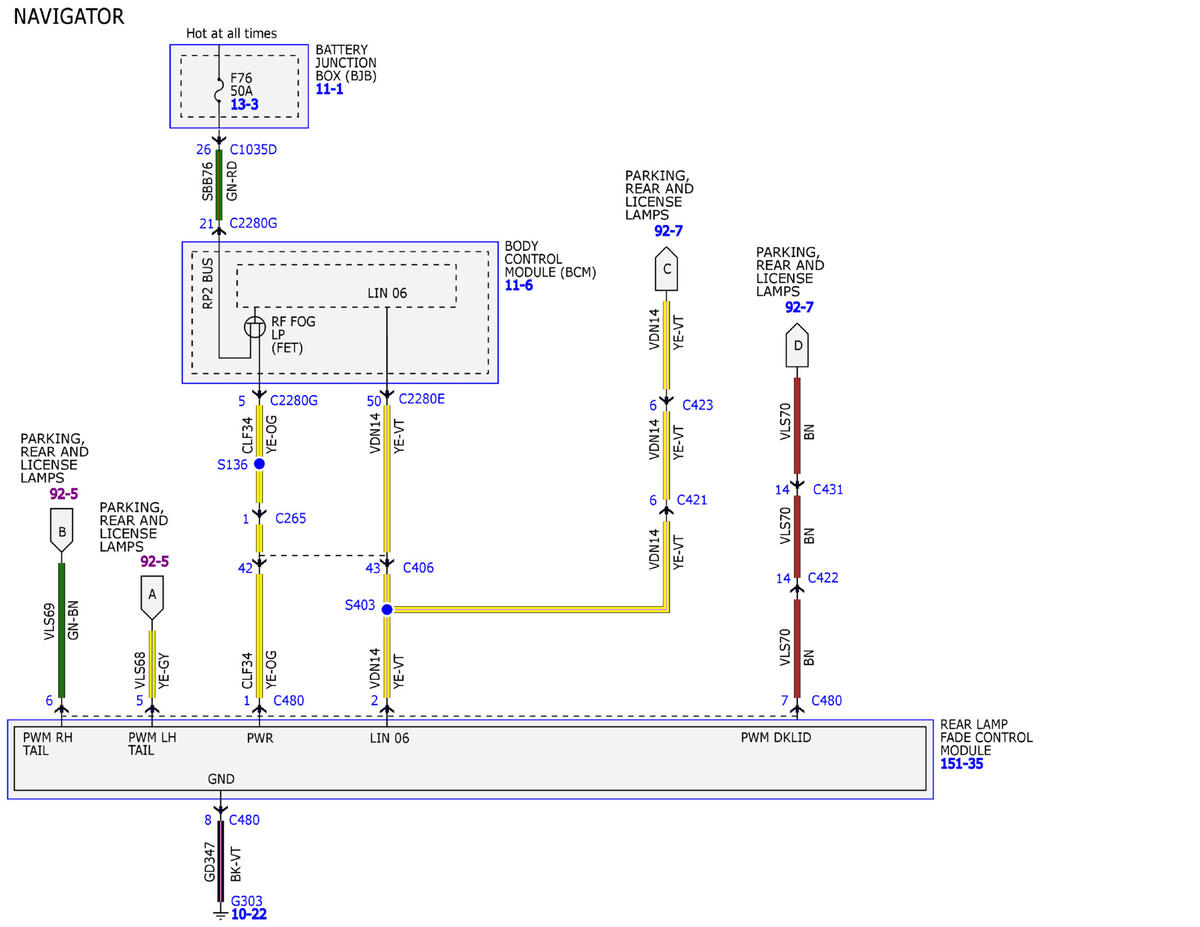Select the F76 fuse symbol
Image resolution: width=1200 pixels, height=927 pixels.
[219, 92]
